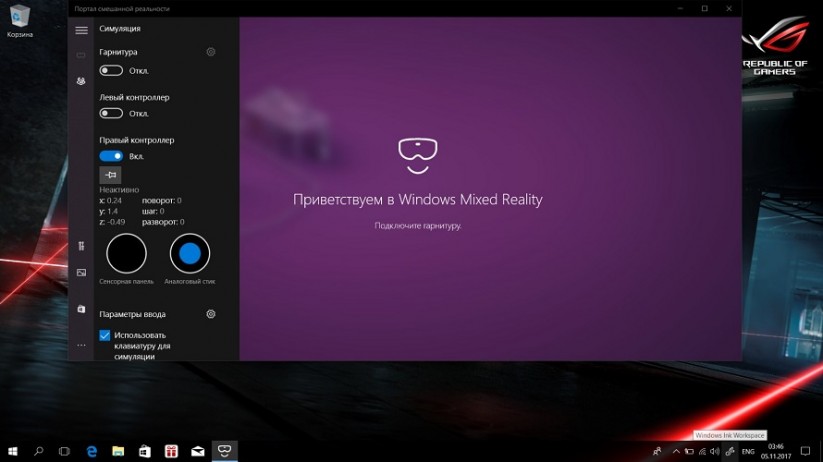The height and width of the screenshot is (462, 823).
Task: Open the hamburger navigation menu
Action: point(81,30)
